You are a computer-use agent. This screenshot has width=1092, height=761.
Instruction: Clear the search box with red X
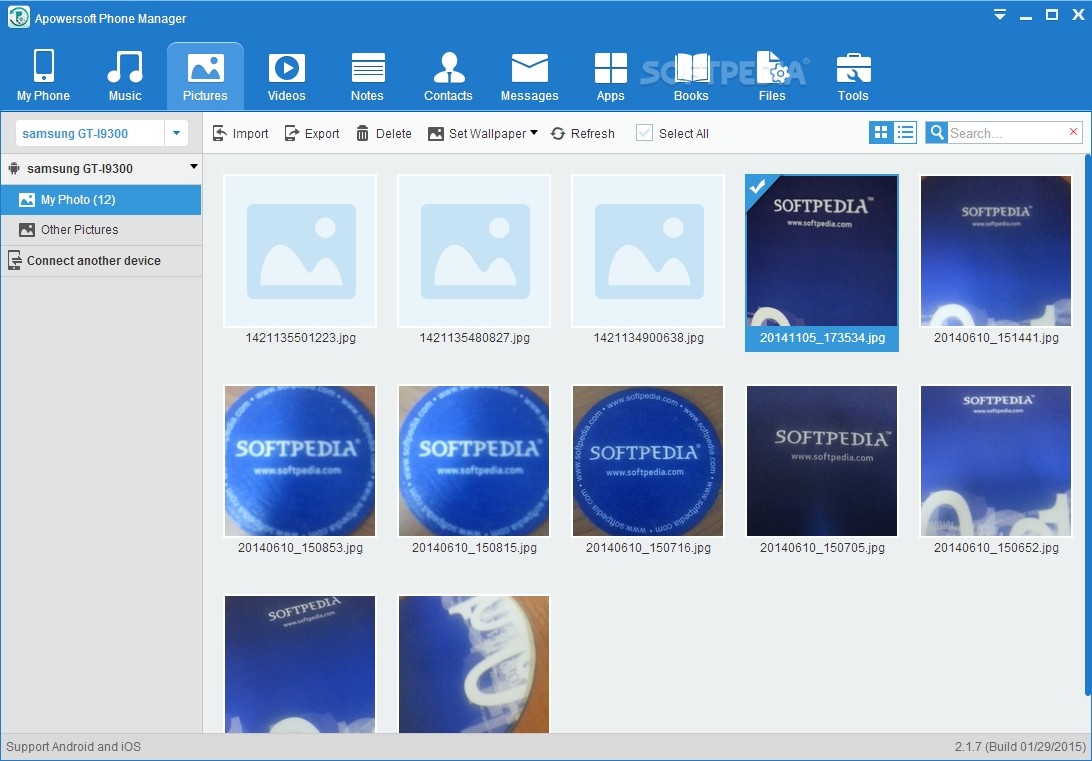(x=1073, y=132)
